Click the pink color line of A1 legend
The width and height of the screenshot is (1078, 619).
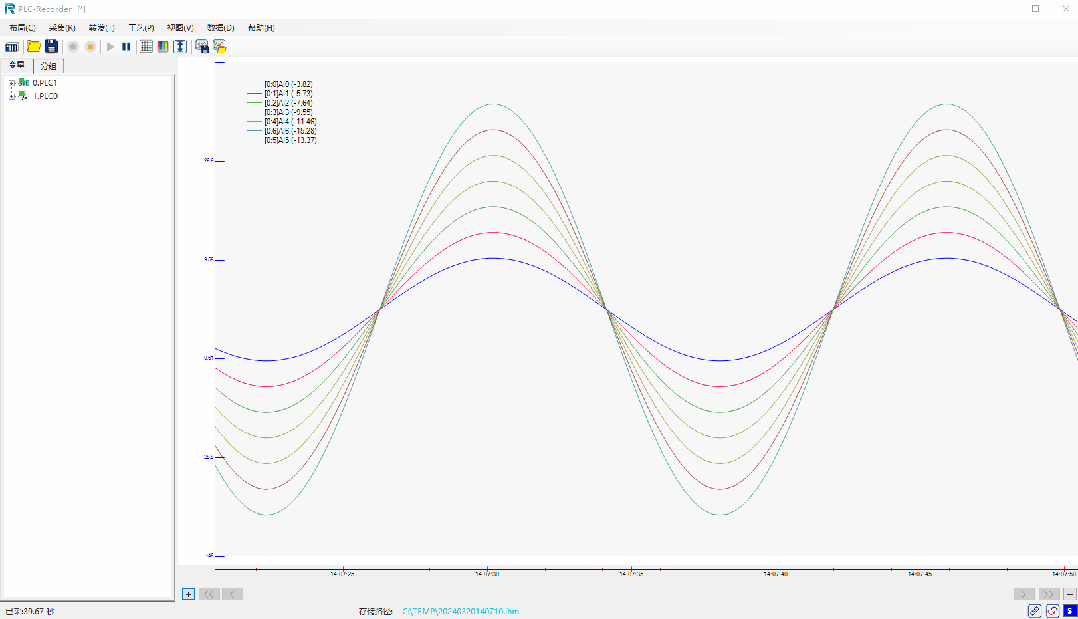[x=254, y=94]
